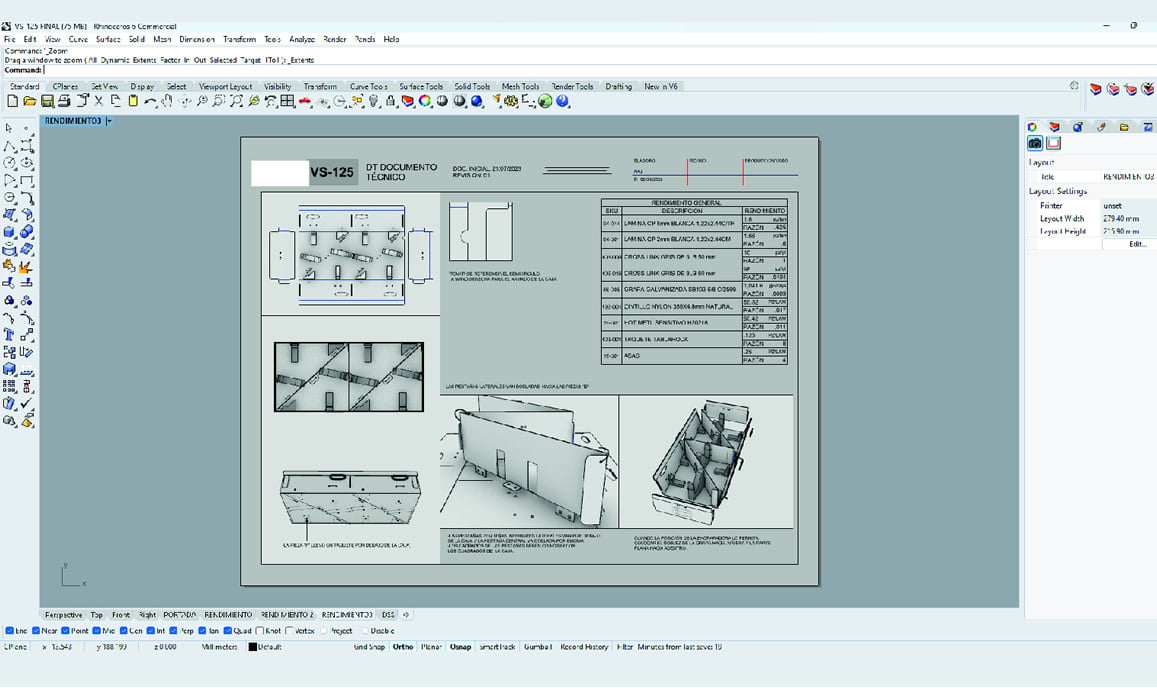Toggle the Quad osnap checkbox
This screenshot has height=688, width=1157.
pyautogui.click(x=227, y=631)
